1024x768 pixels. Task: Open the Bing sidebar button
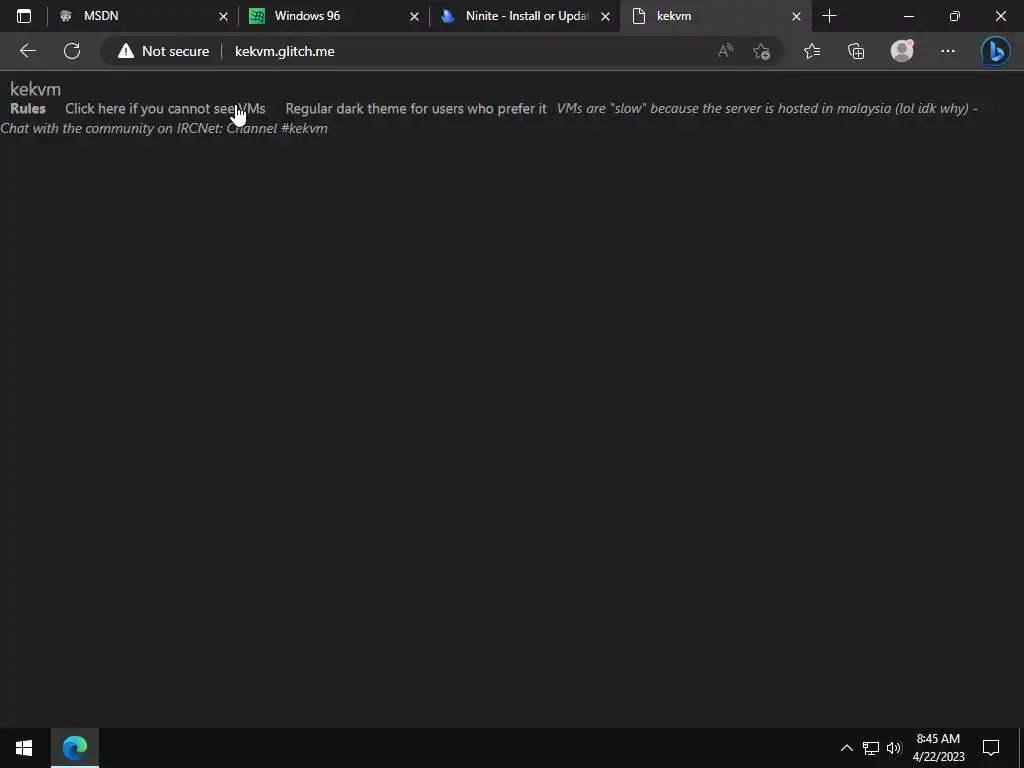point(995,51)
